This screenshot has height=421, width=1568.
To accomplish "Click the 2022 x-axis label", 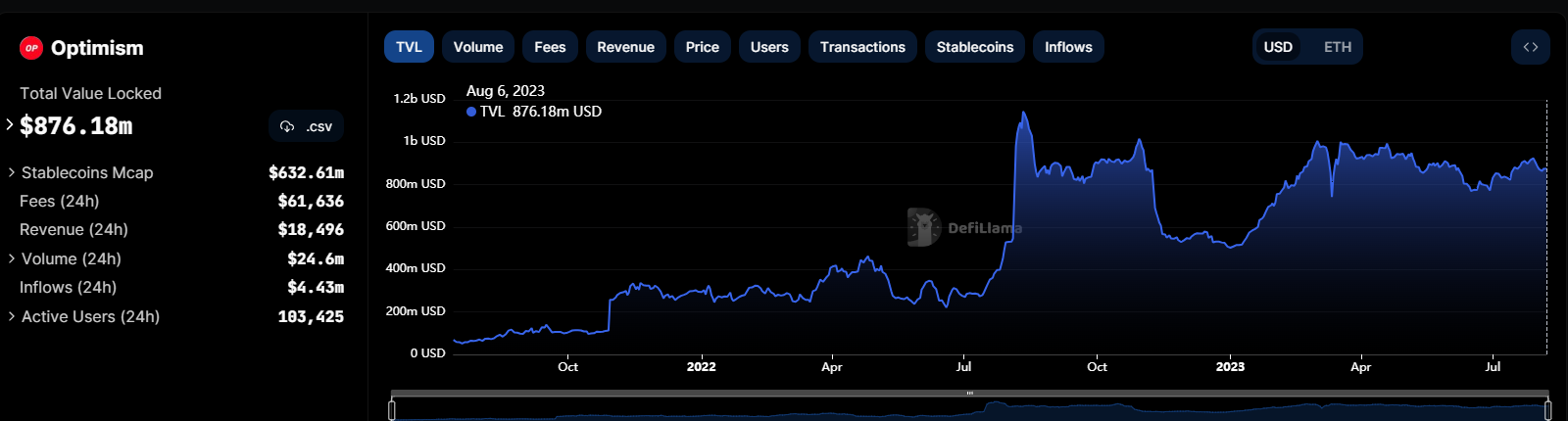I will tap(702, 366).
